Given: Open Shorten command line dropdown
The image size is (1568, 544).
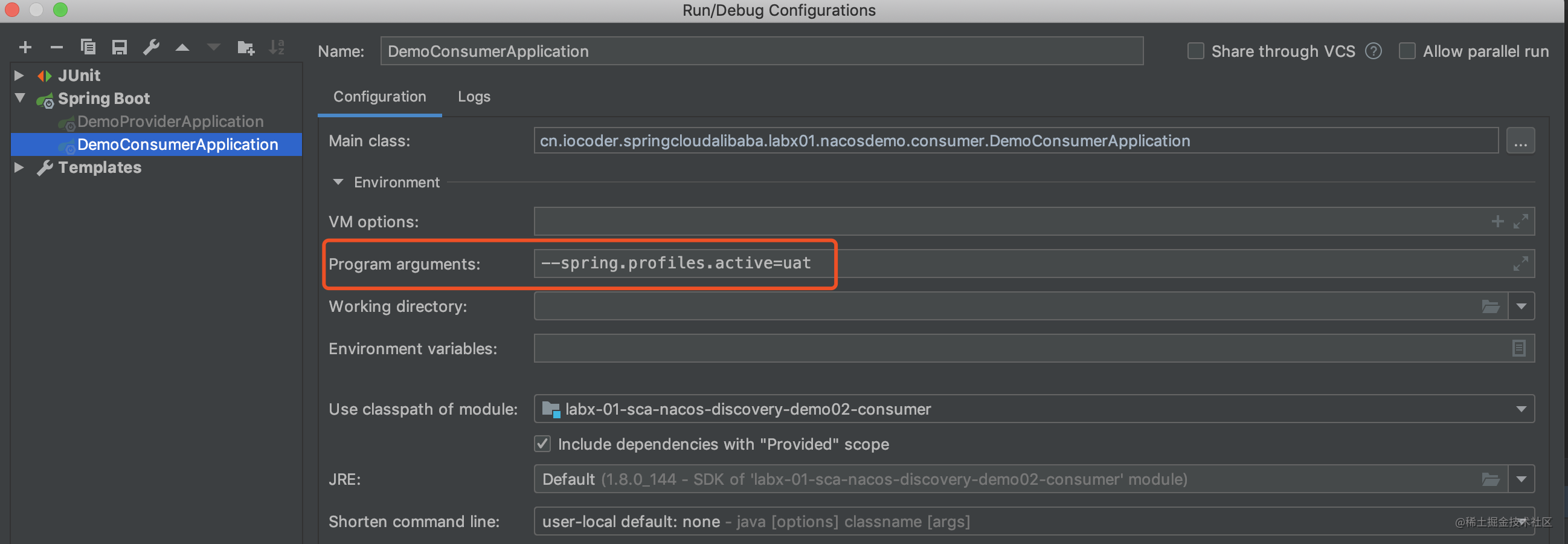Looking at the screenshot, I should tap(1521, 522).
